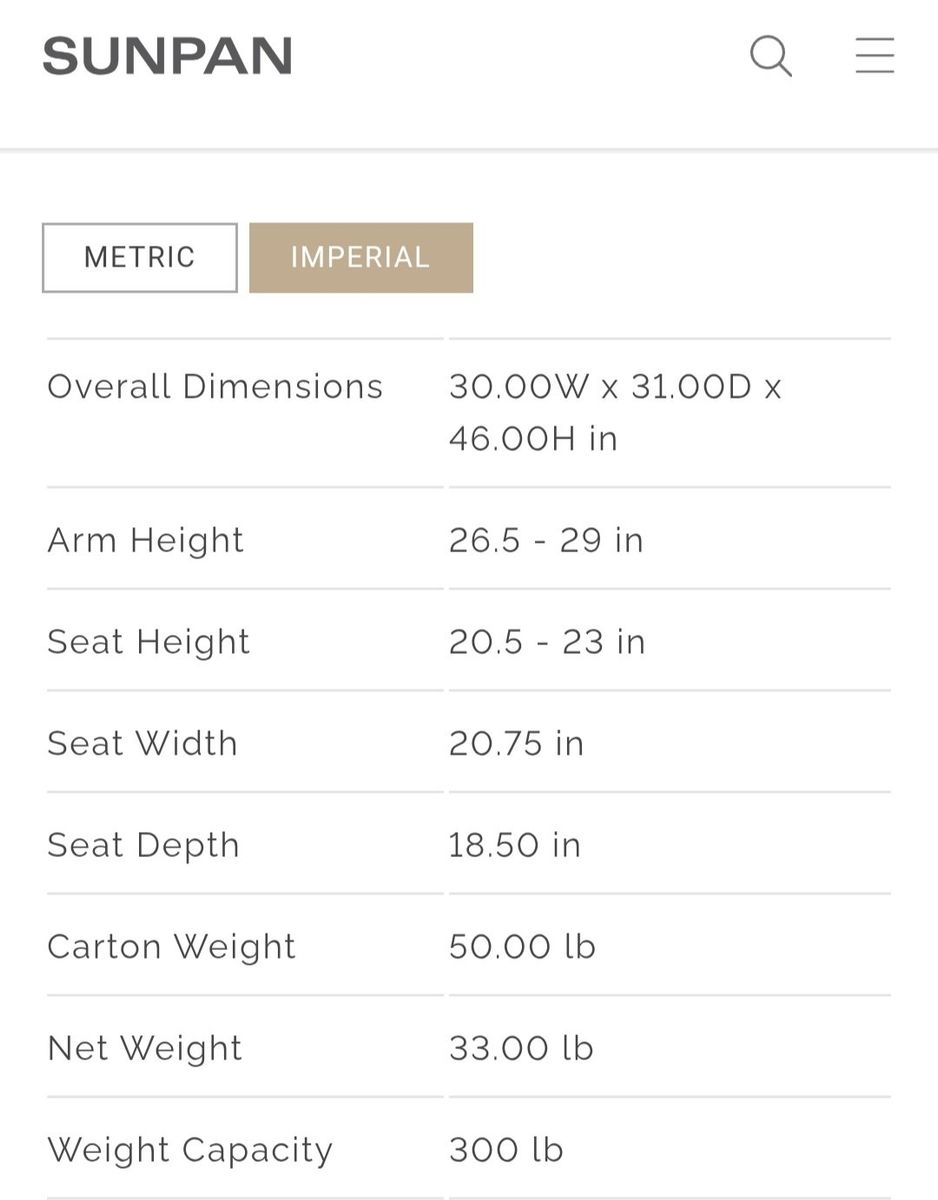Click the Overall Dimensions label

point(215,387)
